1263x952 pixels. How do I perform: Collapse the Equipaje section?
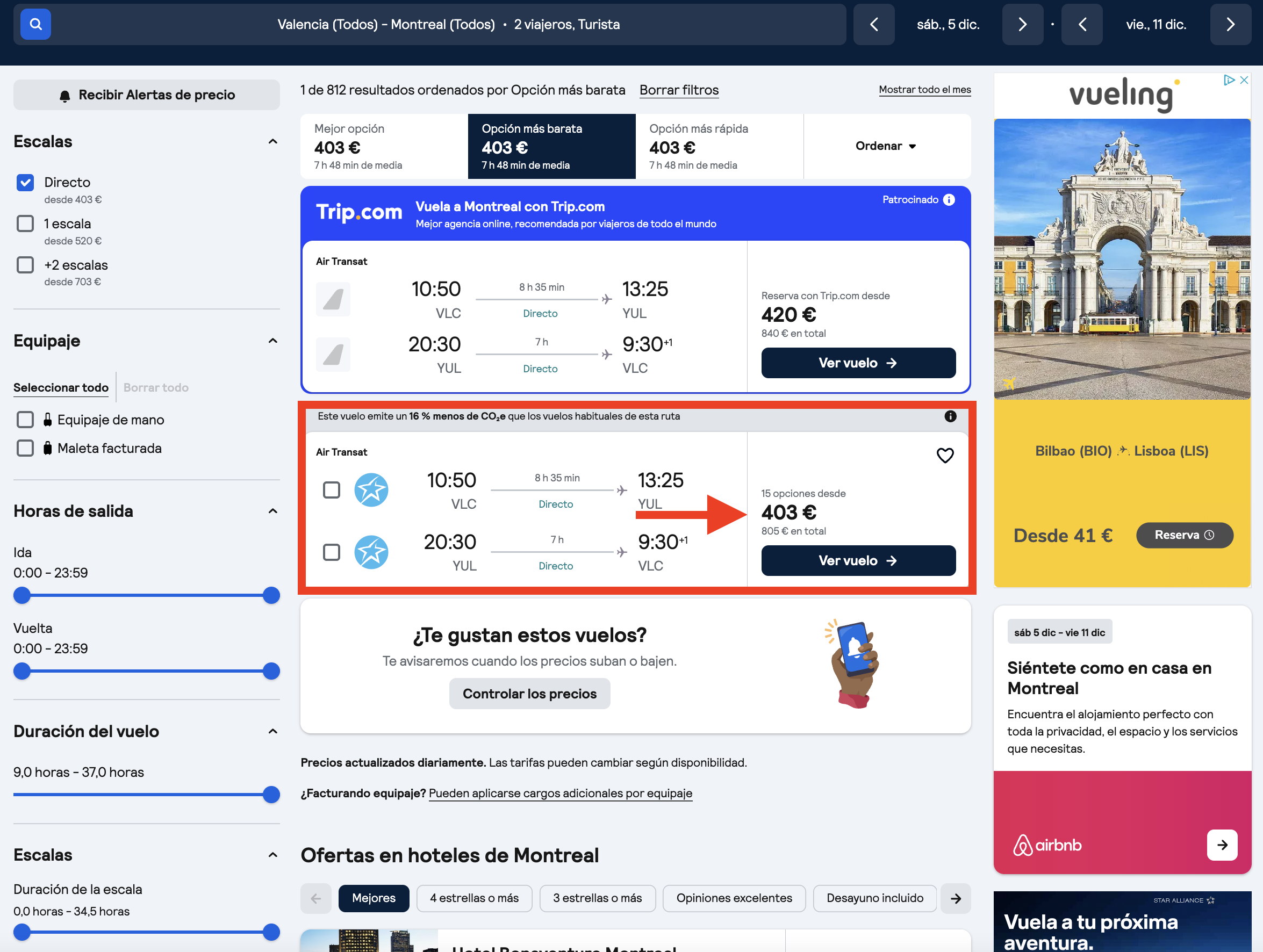point(273,341)
